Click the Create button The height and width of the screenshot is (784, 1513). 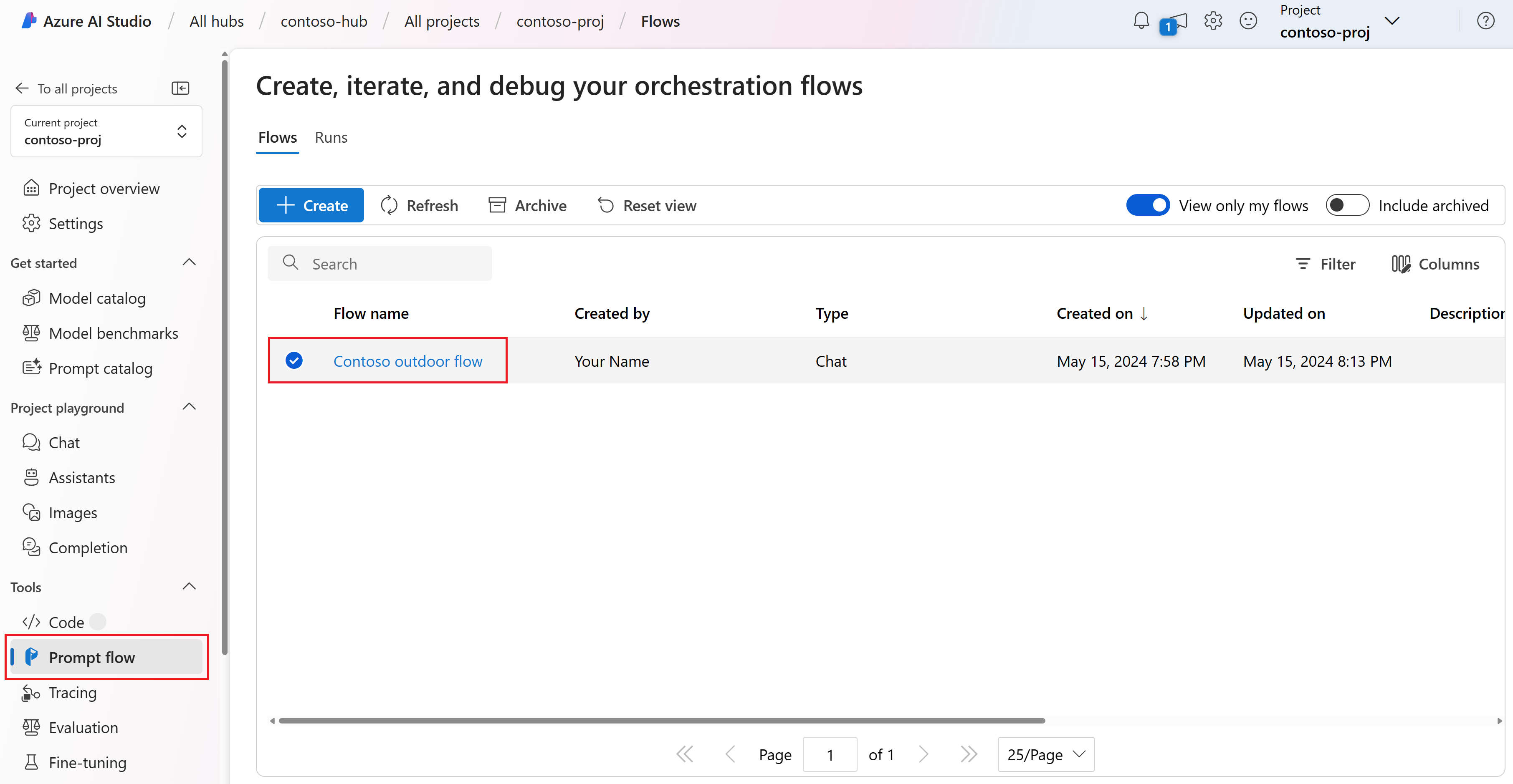click(311, 205)
